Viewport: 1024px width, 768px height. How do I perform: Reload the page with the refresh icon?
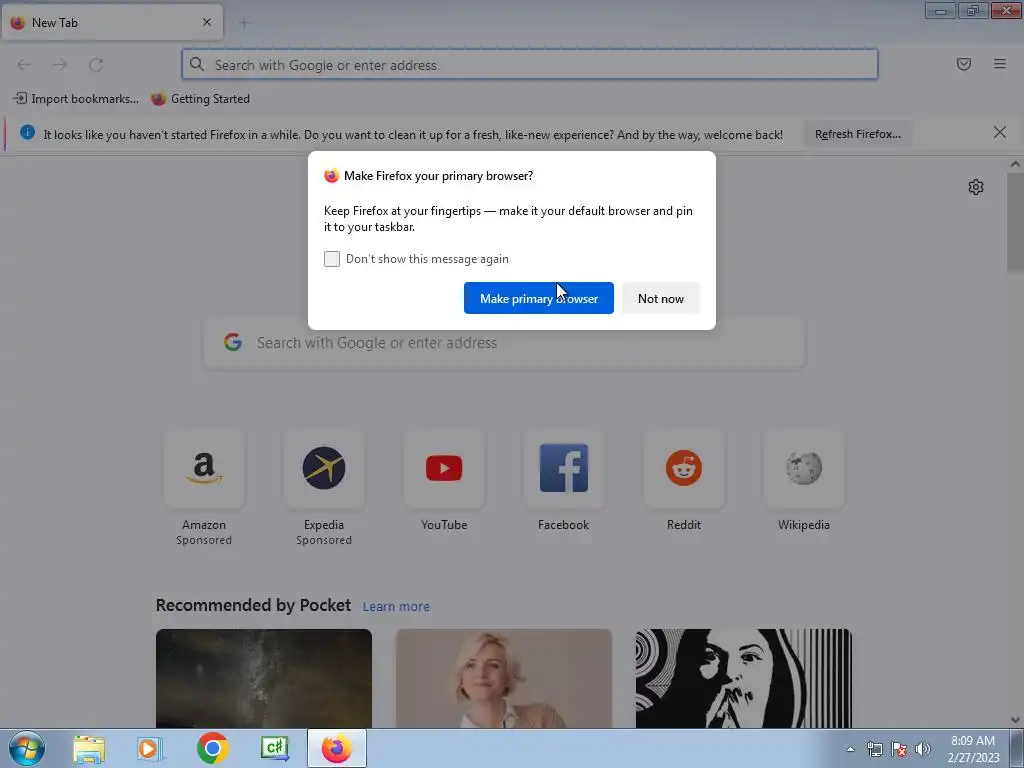pos(96,65)
